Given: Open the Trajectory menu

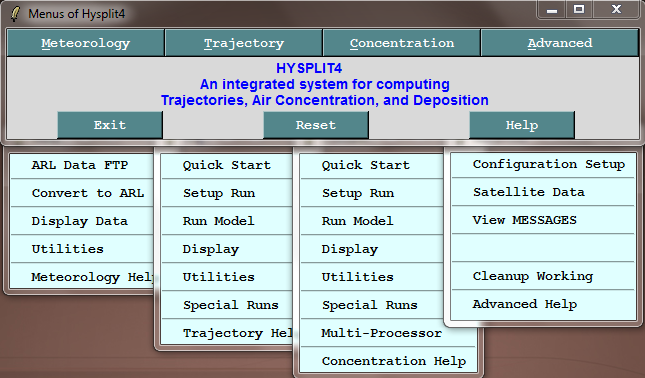Looking at the screenshot, I should (x=244, y=43).
